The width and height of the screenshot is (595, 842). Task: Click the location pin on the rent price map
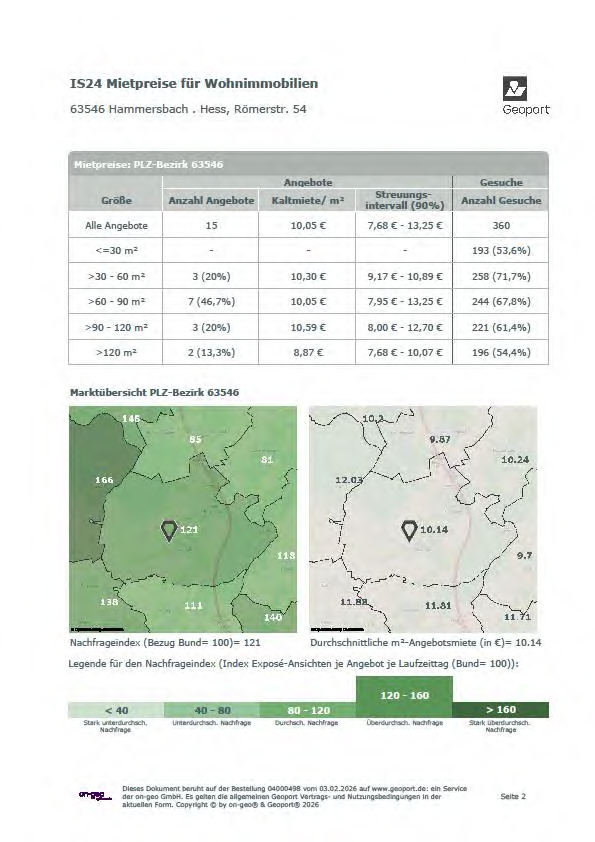[x=410, y=531]
